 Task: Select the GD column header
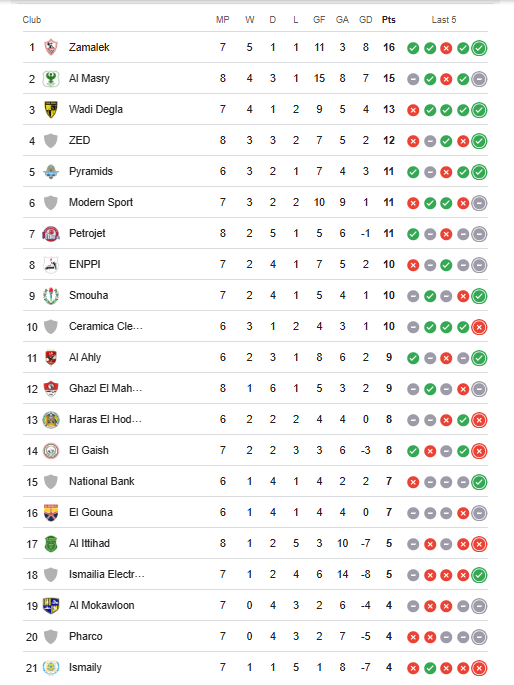point(366,20)
